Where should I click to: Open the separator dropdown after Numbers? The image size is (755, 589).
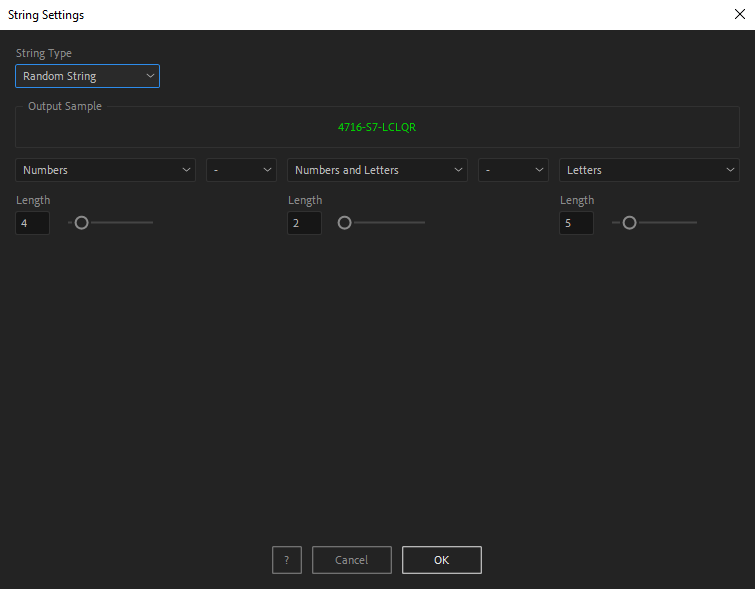click(x=241, y=170)
